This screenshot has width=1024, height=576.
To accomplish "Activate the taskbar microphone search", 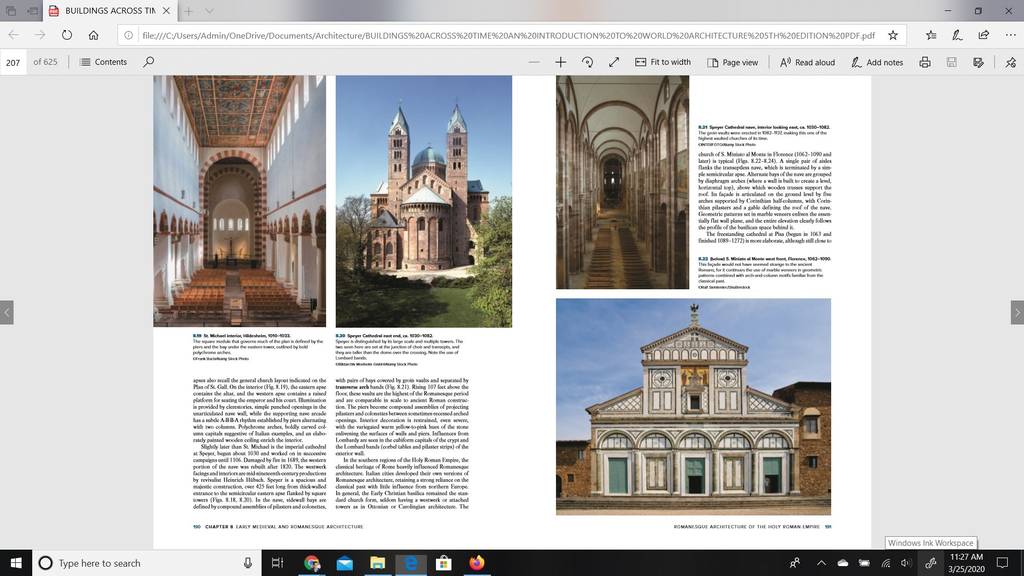I will coord(248,563).
